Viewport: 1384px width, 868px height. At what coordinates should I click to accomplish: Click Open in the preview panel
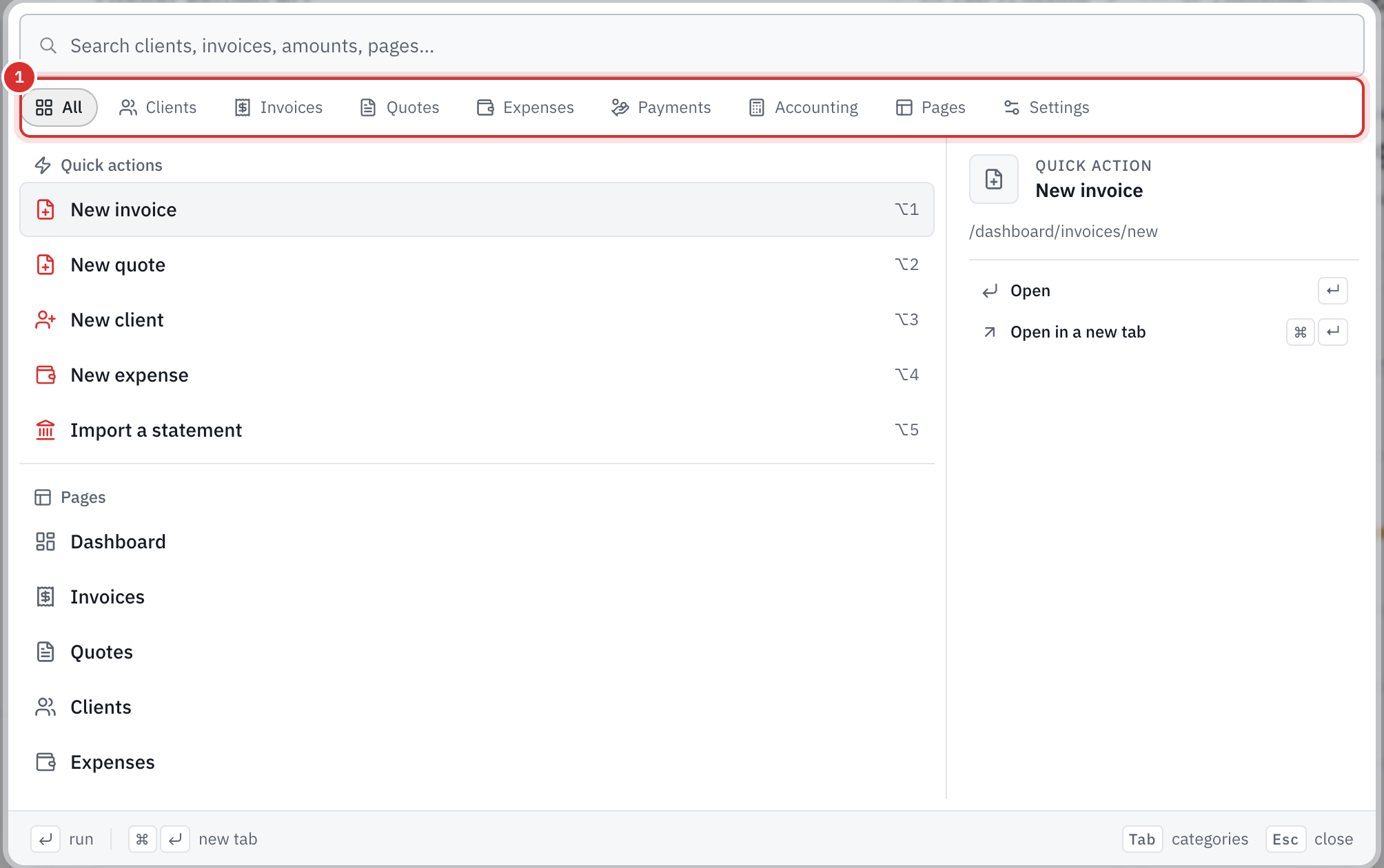click(1163, 291)
